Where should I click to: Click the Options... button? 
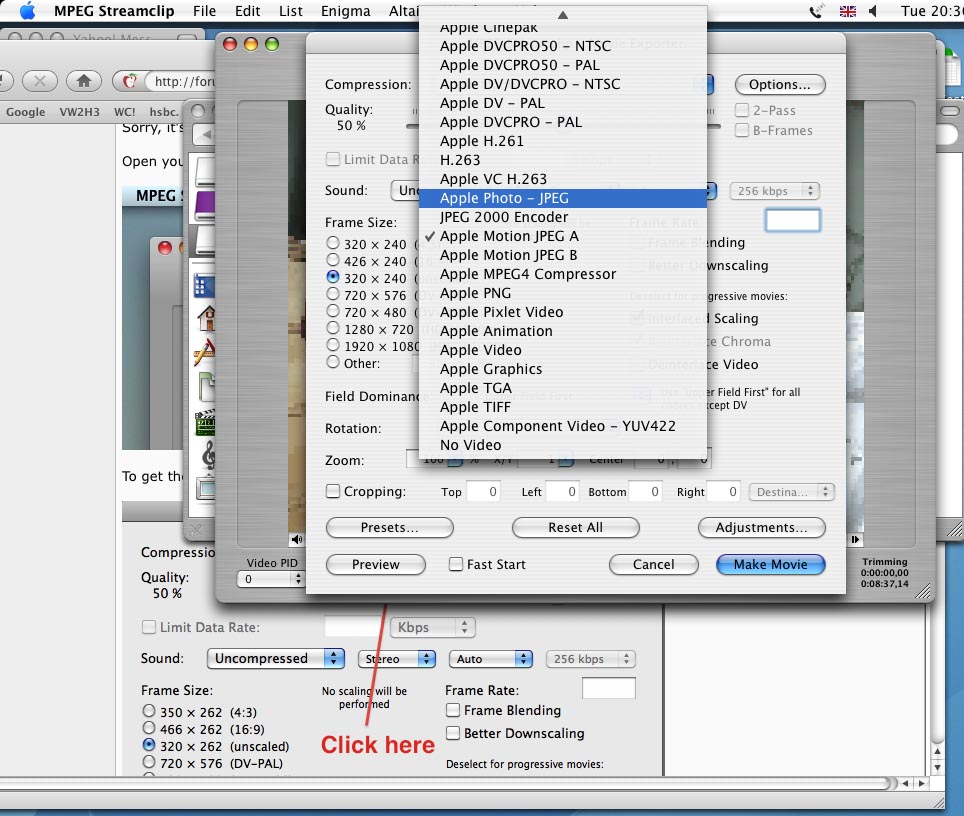[780, 84]
